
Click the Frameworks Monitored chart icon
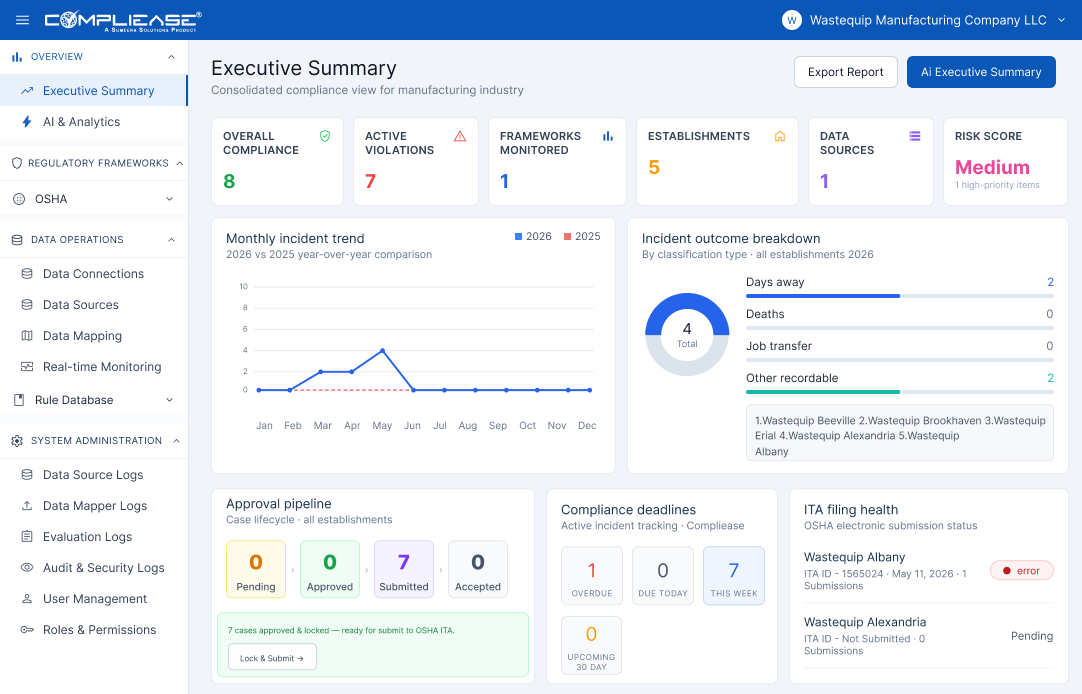(608, 136)
